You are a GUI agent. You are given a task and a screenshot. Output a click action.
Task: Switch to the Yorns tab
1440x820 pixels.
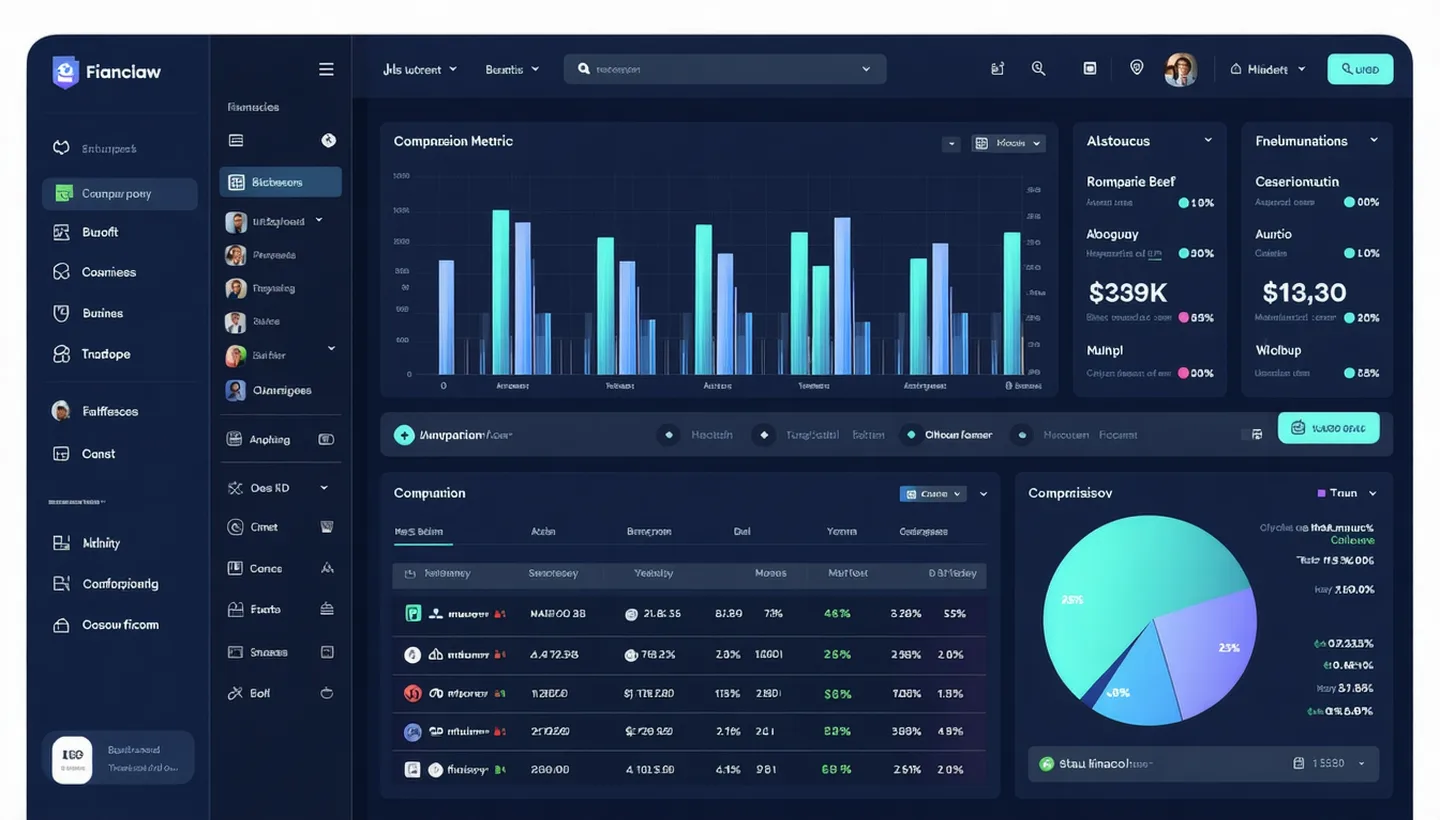842,532
